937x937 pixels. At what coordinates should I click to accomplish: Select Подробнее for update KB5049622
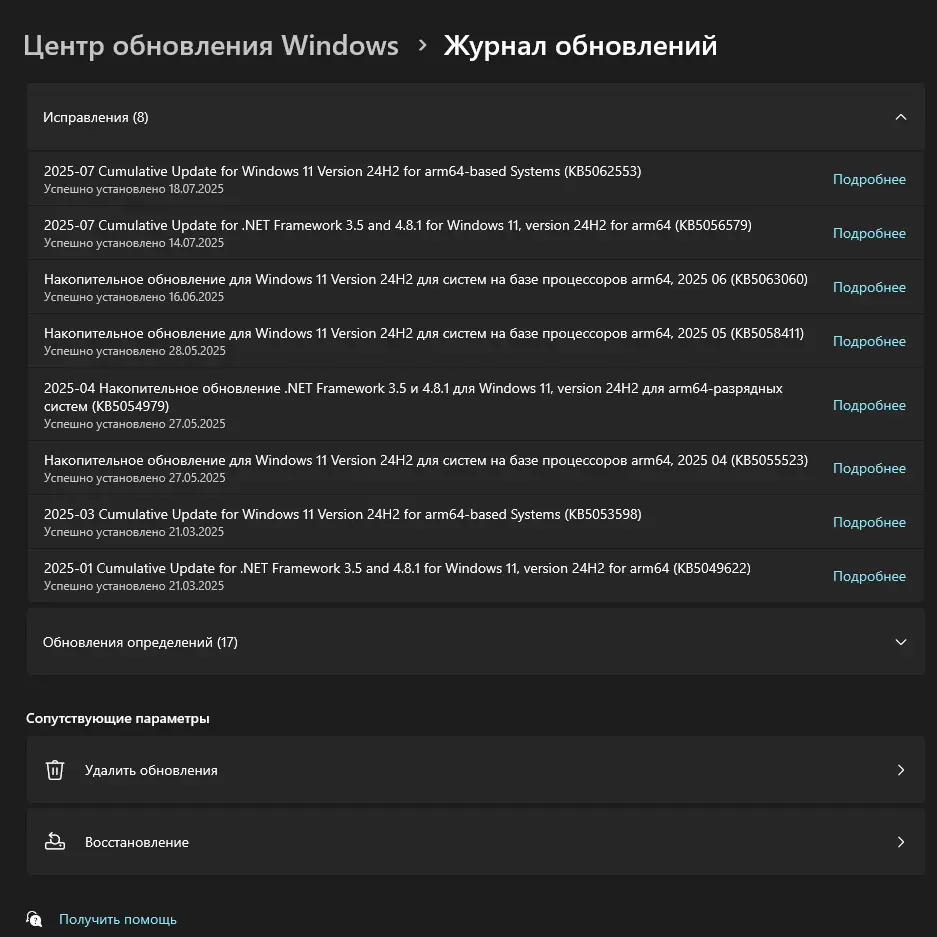(x=869, y=577)
